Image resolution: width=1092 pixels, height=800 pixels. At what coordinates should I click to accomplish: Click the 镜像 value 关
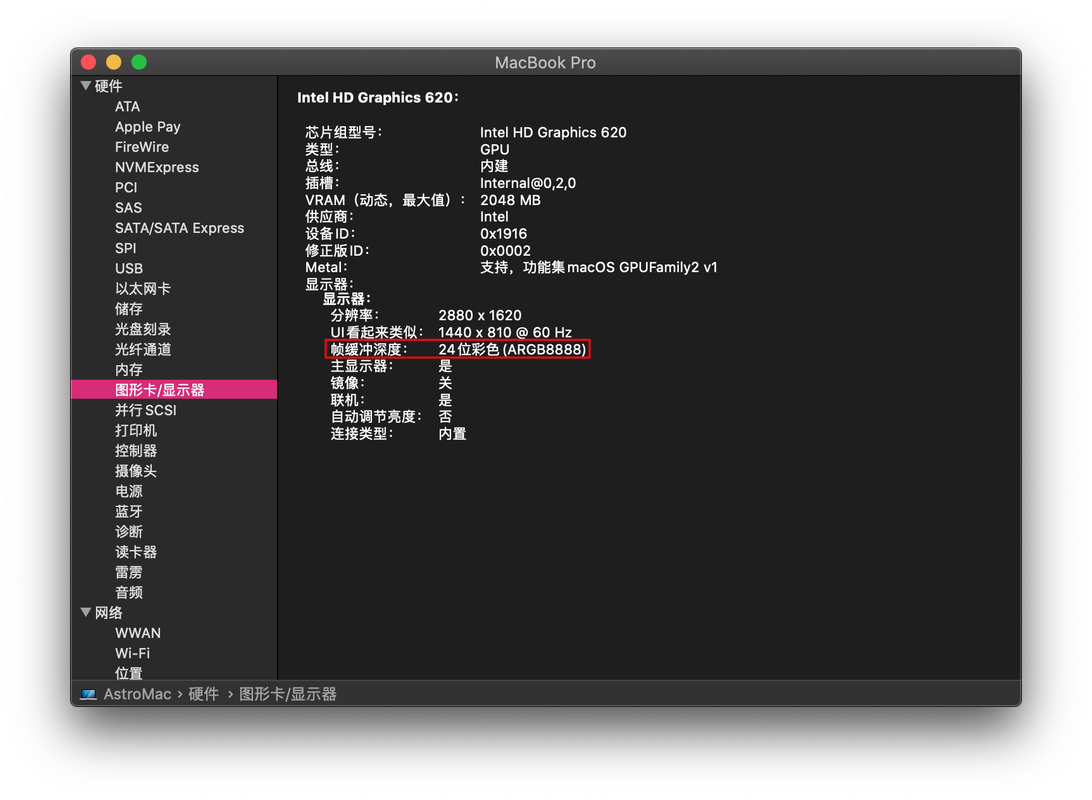click(445, 383)
